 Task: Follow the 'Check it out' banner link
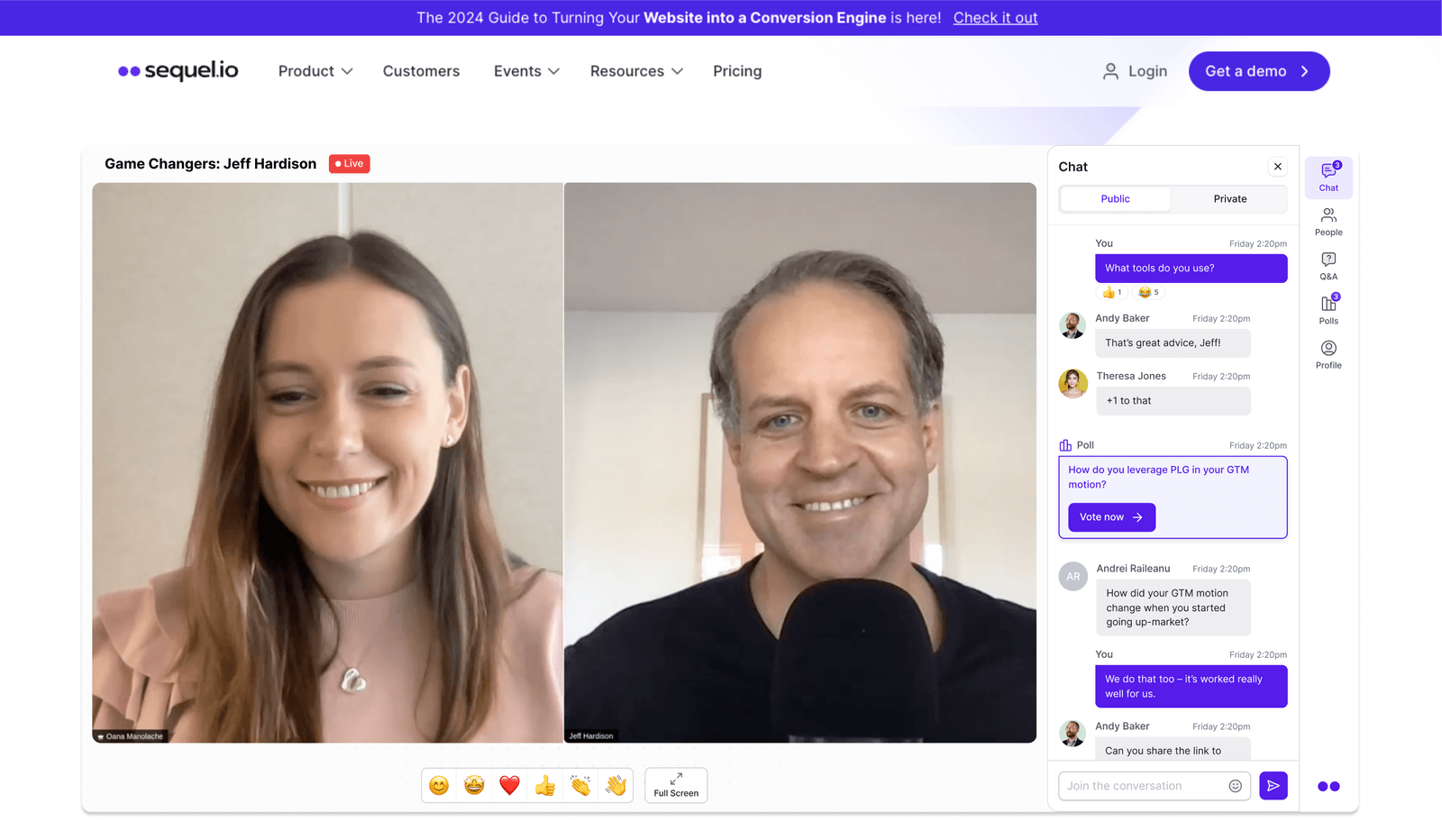point(995,18)
